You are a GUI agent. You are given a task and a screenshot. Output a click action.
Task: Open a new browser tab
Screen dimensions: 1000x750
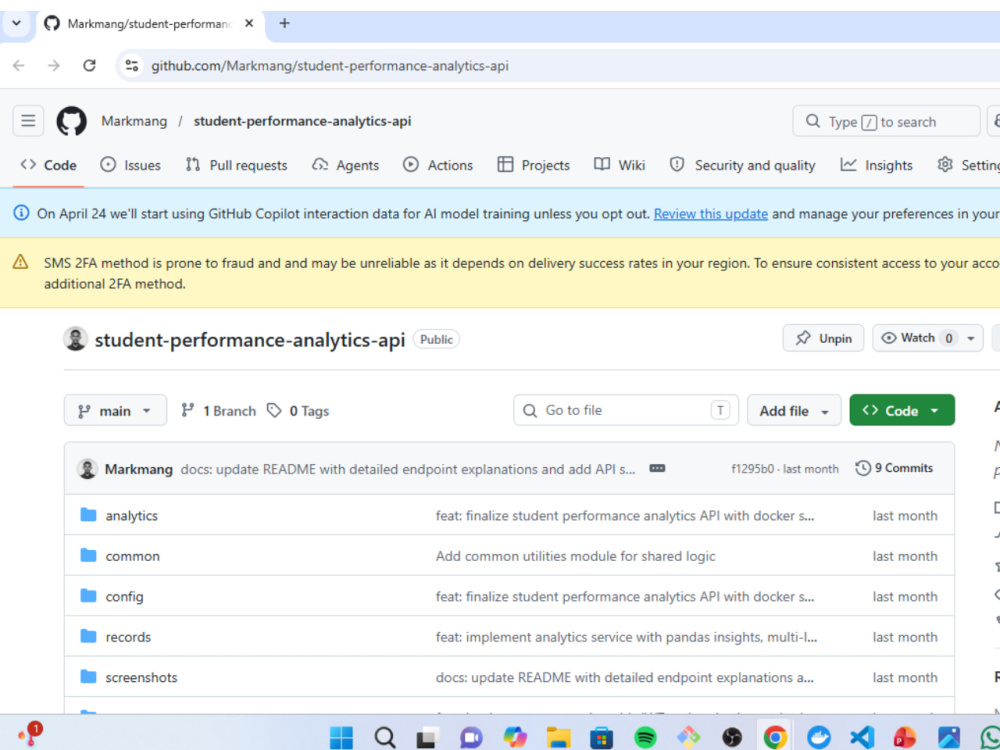click(x=284, y=24)
